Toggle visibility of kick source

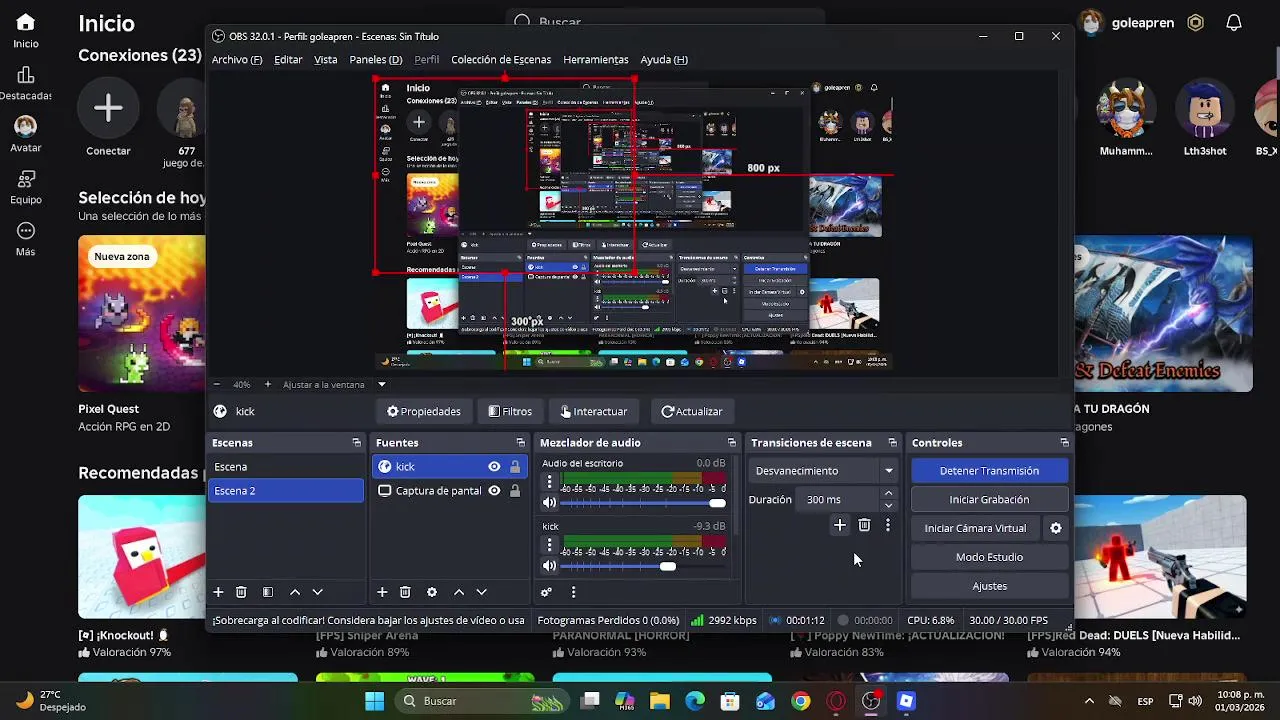494,466
